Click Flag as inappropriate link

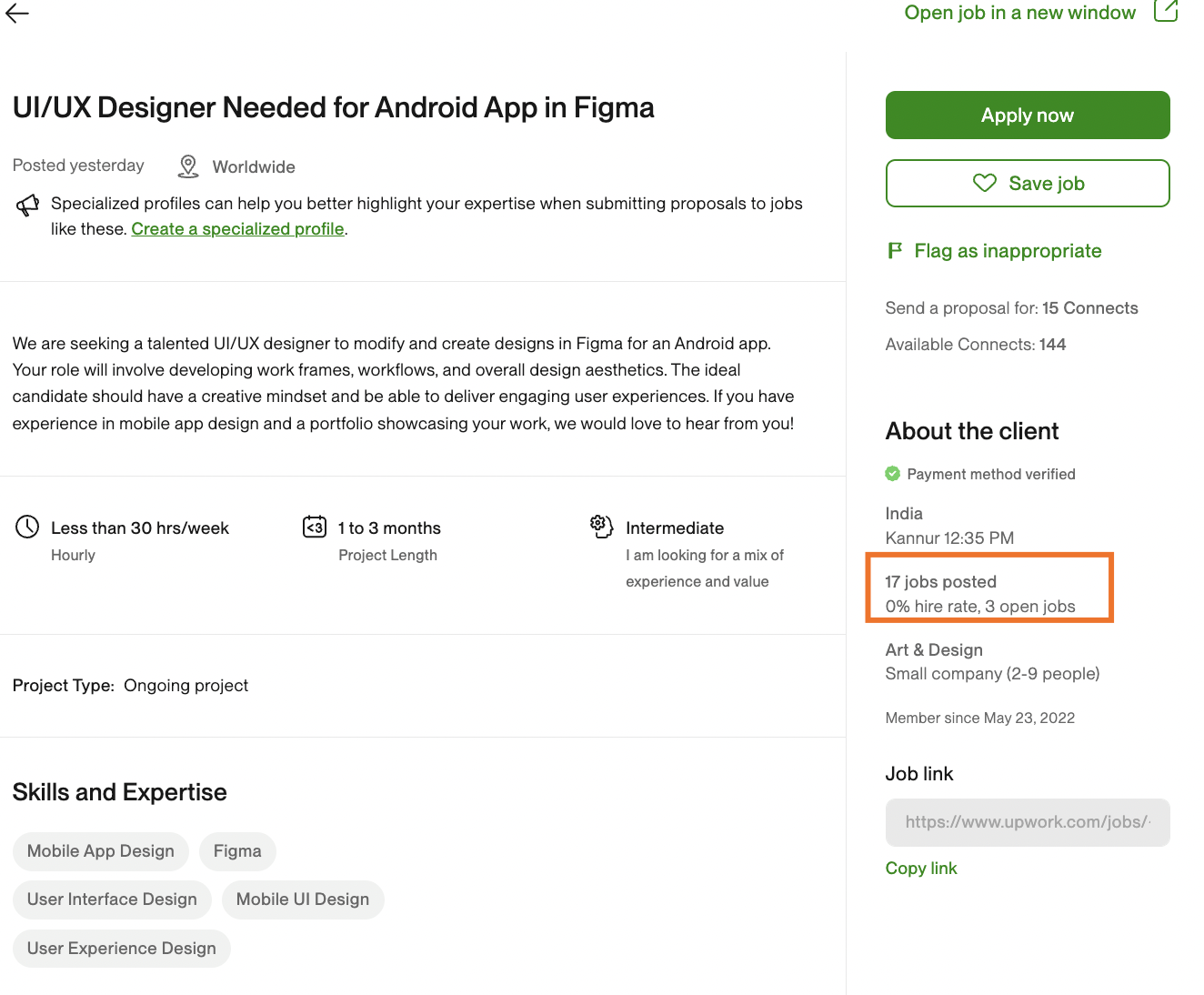tap(1008, 251)
